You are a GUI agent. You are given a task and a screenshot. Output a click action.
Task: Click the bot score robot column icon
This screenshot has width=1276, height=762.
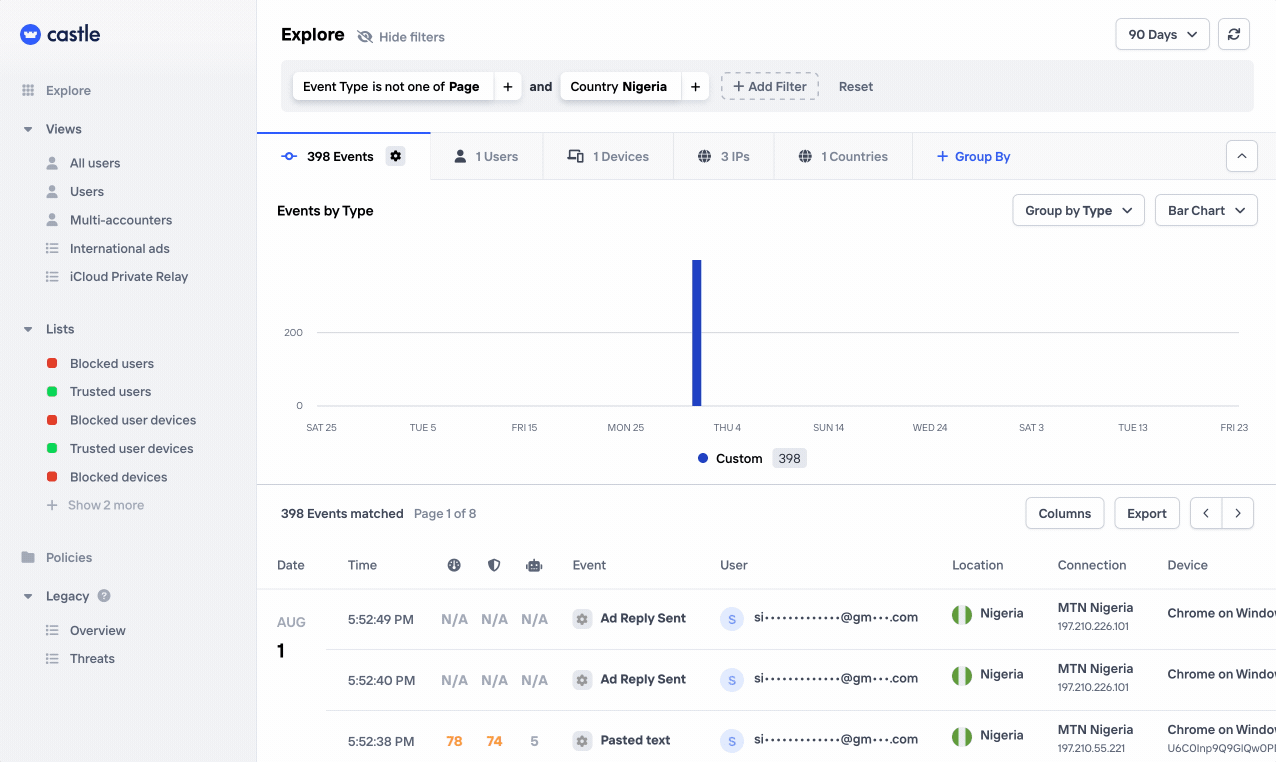534,565
